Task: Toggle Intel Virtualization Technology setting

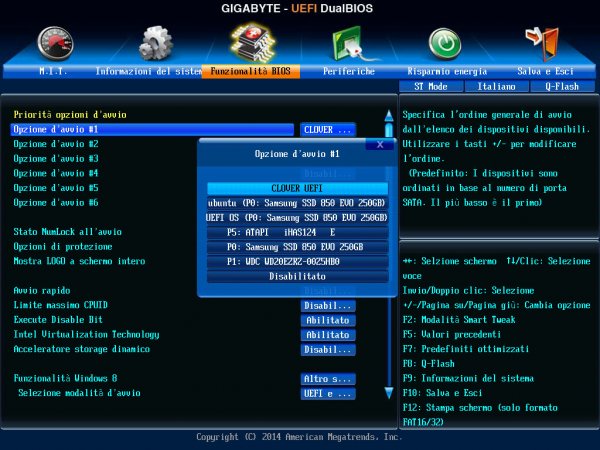Action: [x=328, y=335]
